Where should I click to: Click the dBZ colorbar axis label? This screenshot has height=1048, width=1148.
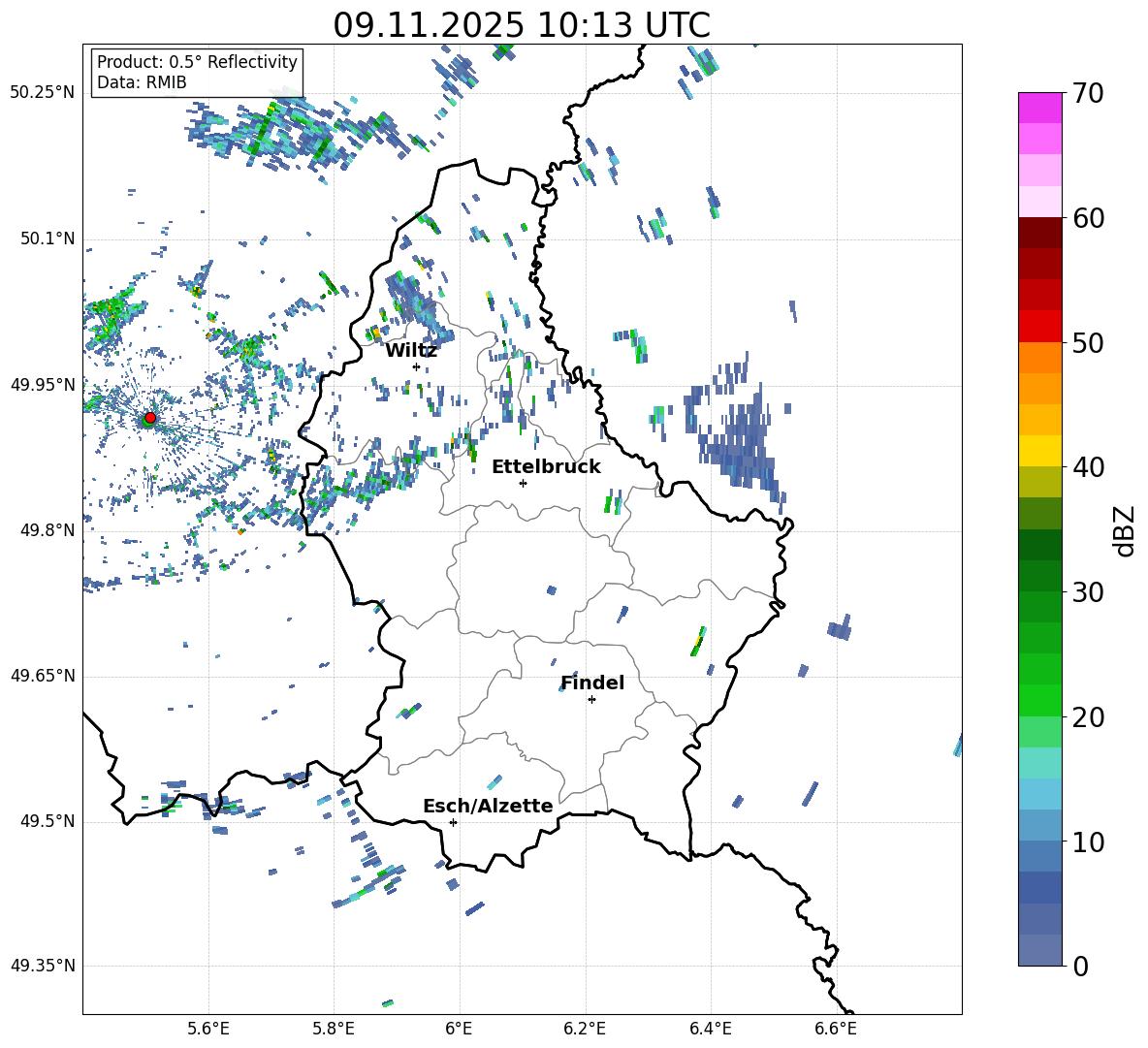click(1125, 530)
